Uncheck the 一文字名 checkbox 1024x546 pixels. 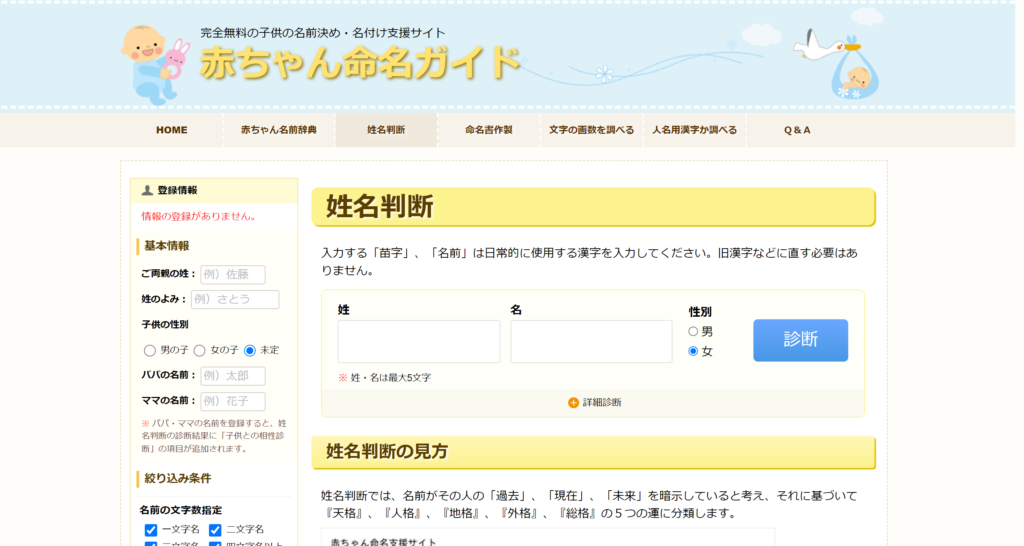coord(151,530)
